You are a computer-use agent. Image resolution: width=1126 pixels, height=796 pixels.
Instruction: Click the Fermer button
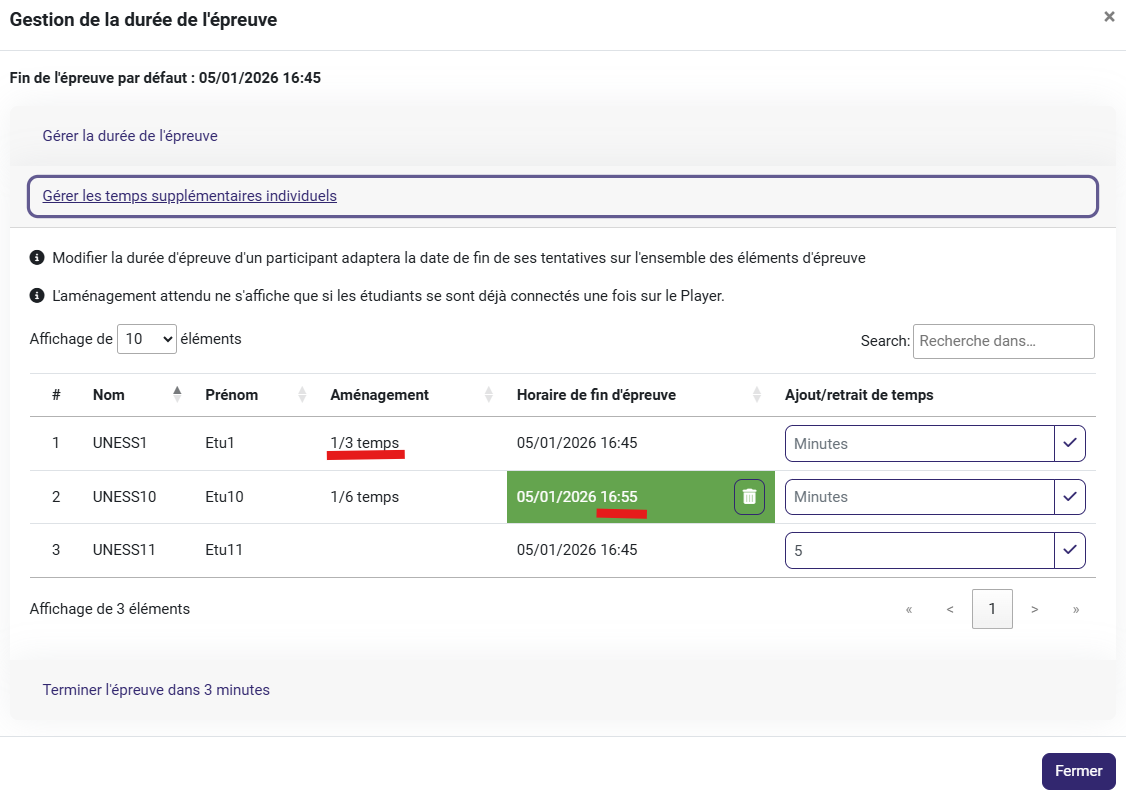[1078, 771]
